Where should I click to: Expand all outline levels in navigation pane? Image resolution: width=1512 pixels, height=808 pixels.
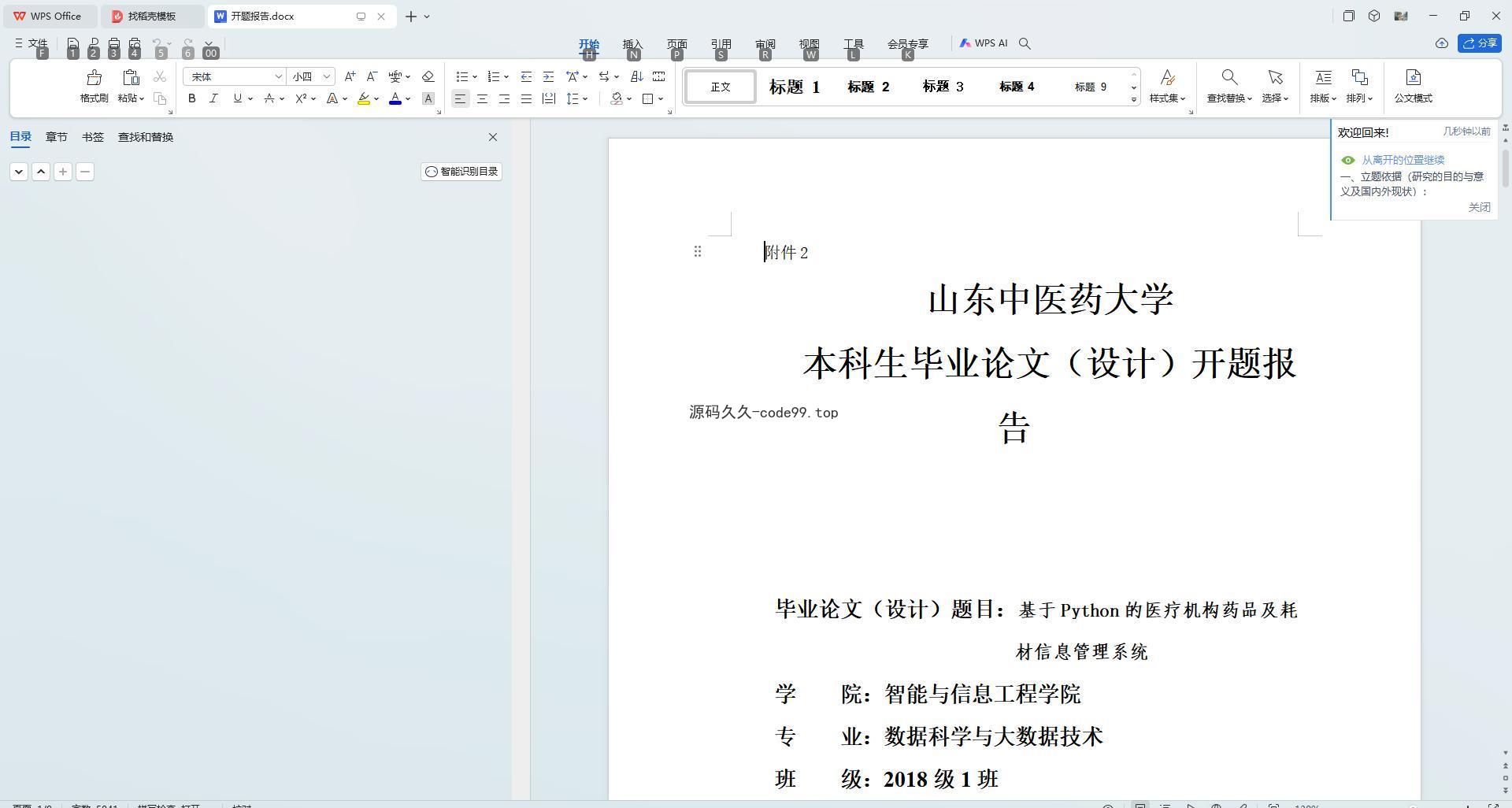(x=19, y=172)
